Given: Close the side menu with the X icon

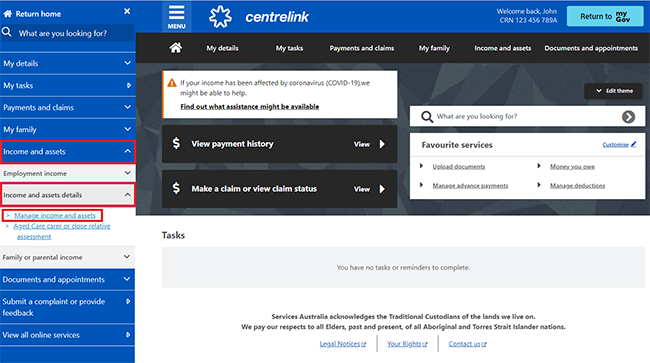Looking at the screenshot, I should coord(127,12).
